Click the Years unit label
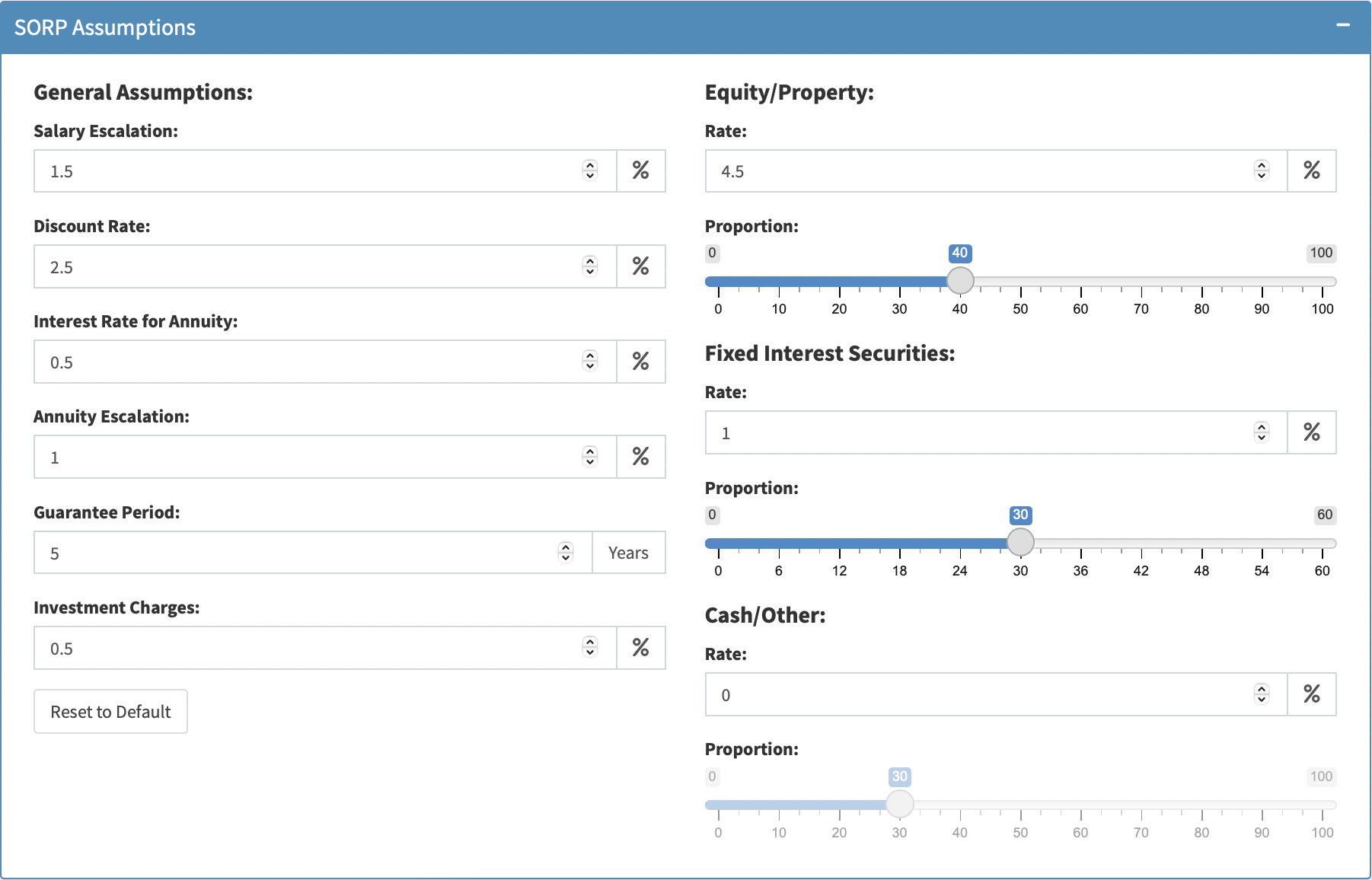 click(x=628, y=553)
